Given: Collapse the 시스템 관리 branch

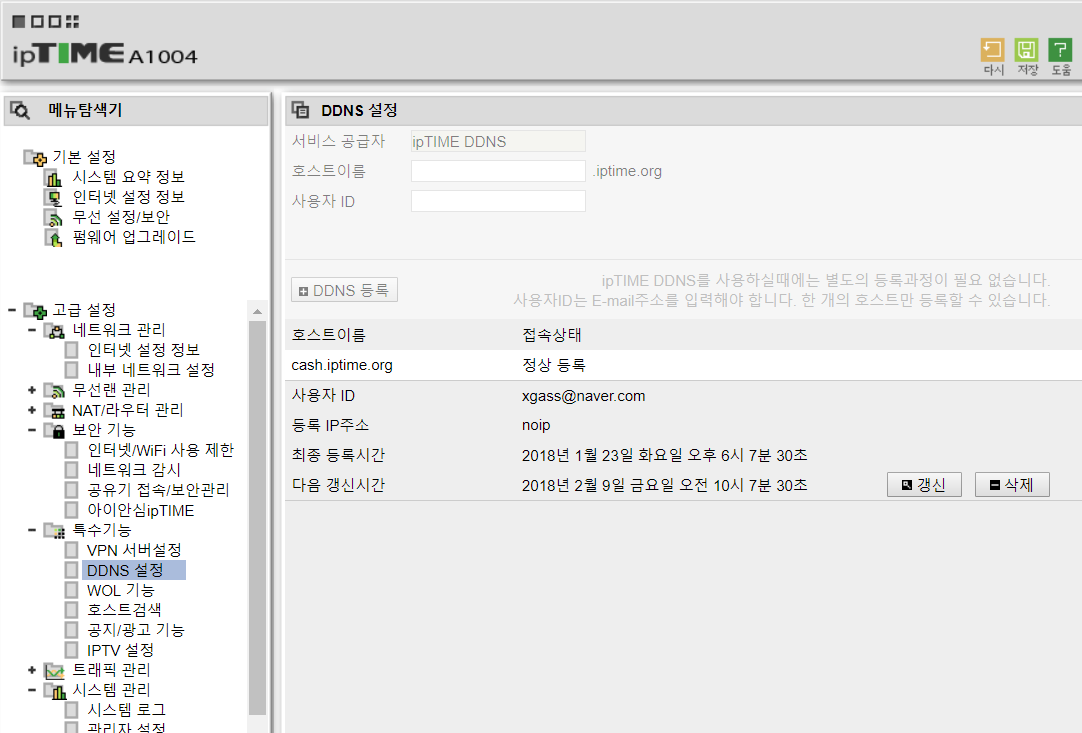Looking at the screenshot, I should click(x=32, y=690).
